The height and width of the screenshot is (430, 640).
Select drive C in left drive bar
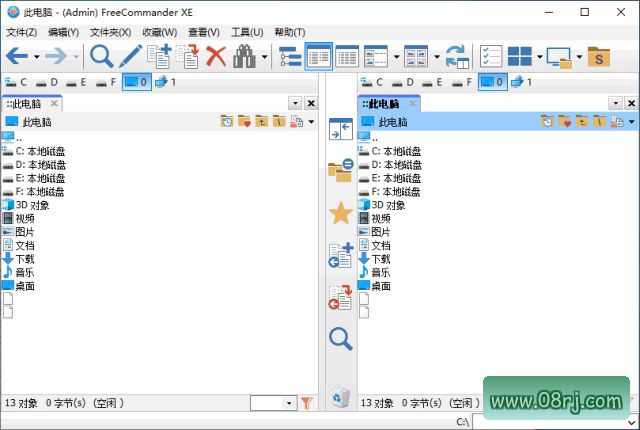pos(16,82)
